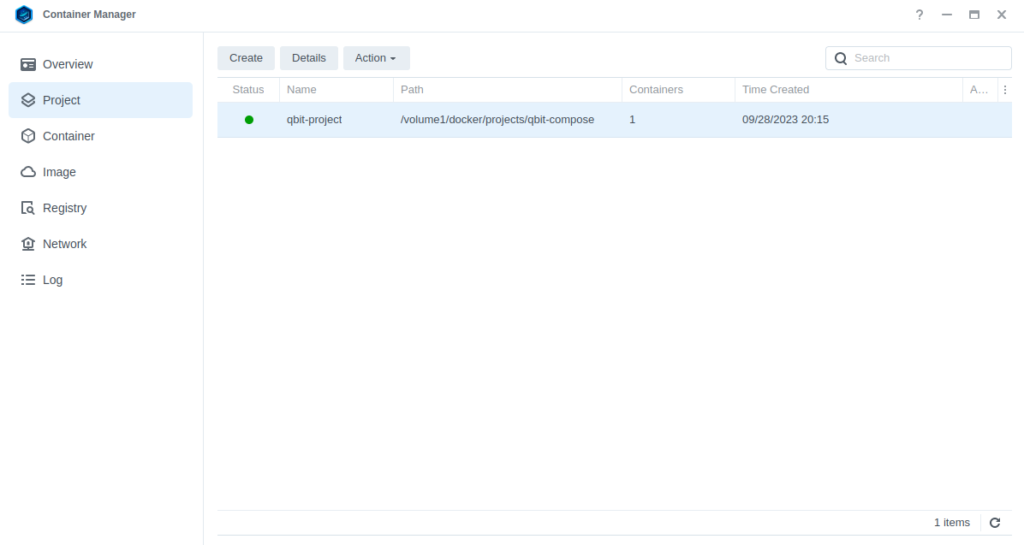Click the Overview sidebar icon
1024x545 pixels.
tap(28, 64)
